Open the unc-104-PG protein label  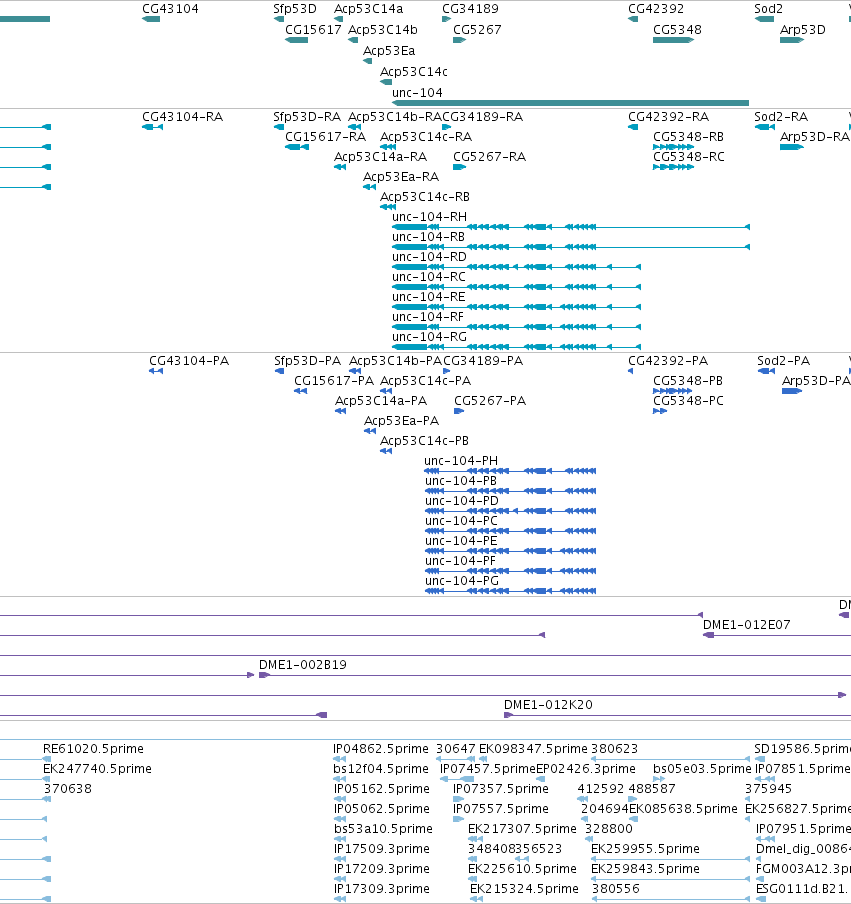pyautogui.click(x=461, y=581)
